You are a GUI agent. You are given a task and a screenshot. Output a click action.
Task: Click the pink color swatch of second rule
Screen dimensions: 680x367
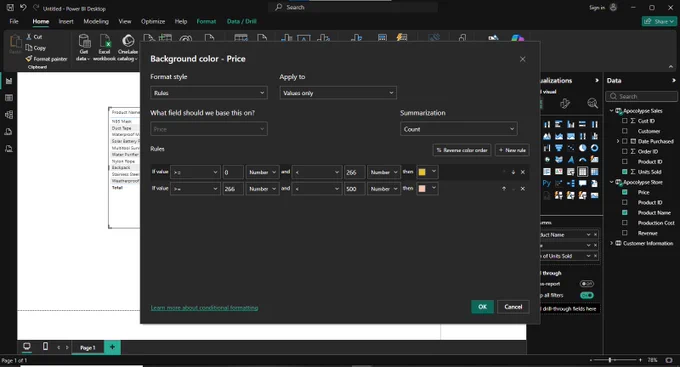point(422,189)
